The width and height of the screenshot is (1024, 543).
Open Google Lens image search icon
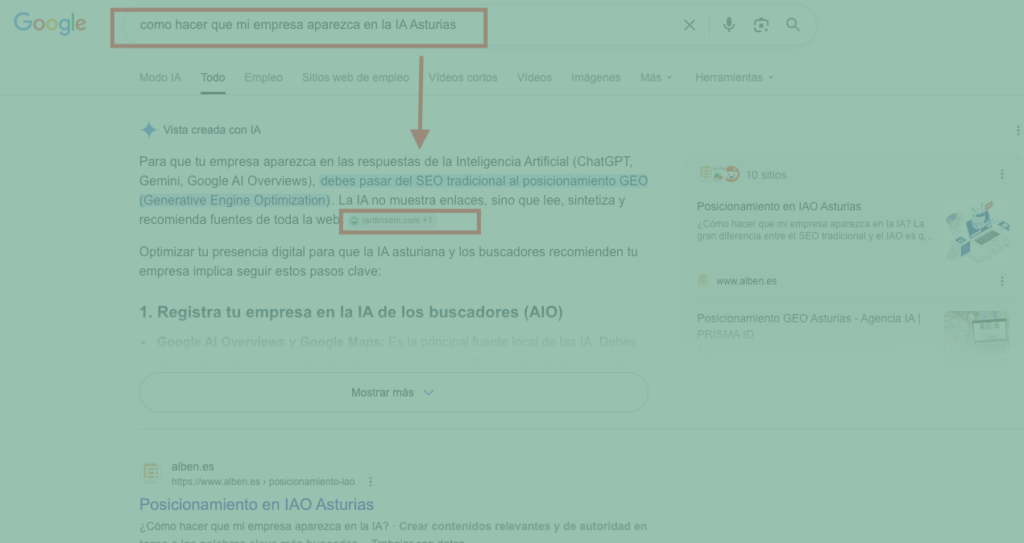click(761, 25)
